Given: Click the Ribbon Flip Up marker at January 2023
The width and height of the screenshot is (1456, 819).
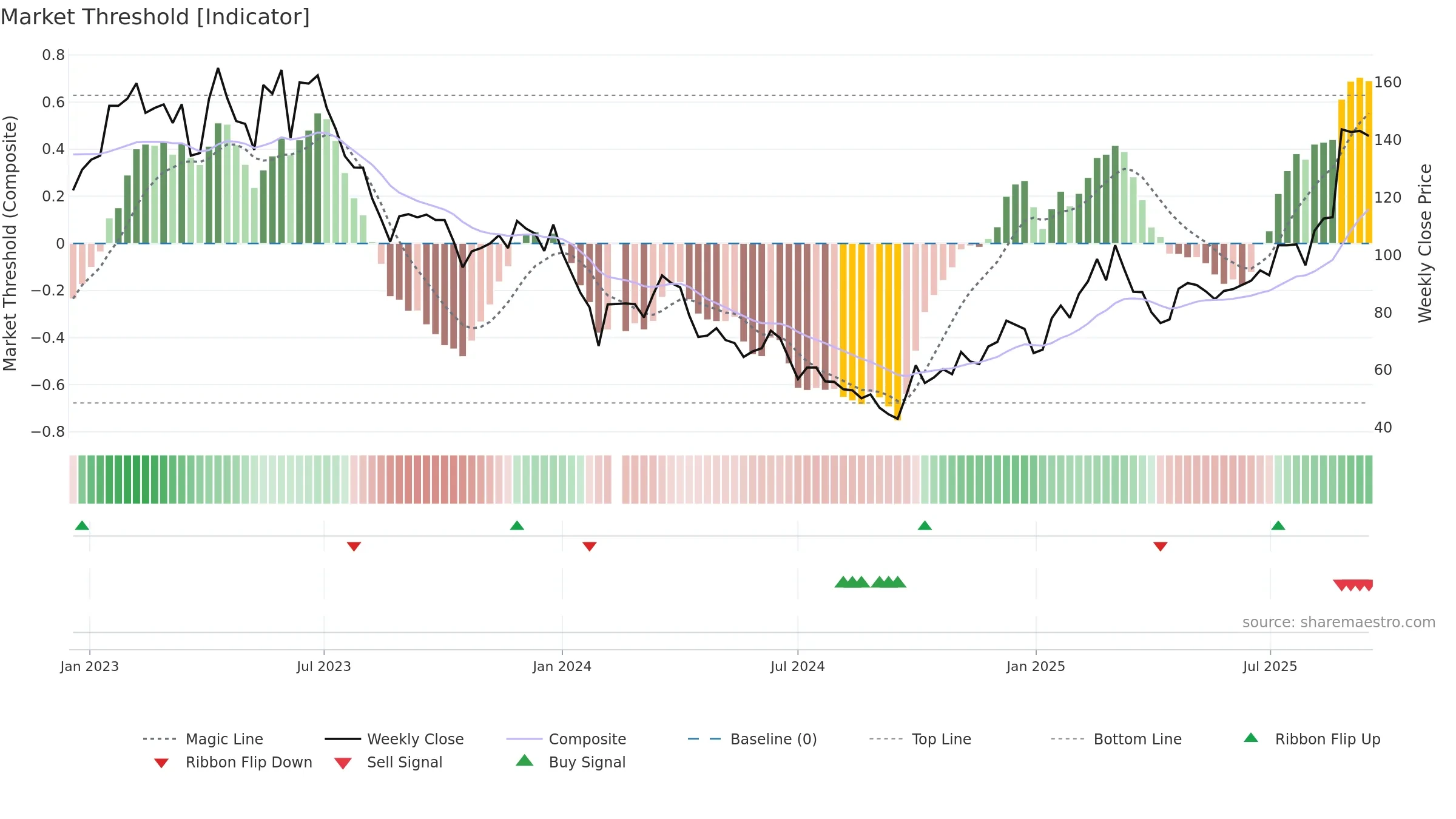Looking at the screenshot, I should (x=82, y=525).
